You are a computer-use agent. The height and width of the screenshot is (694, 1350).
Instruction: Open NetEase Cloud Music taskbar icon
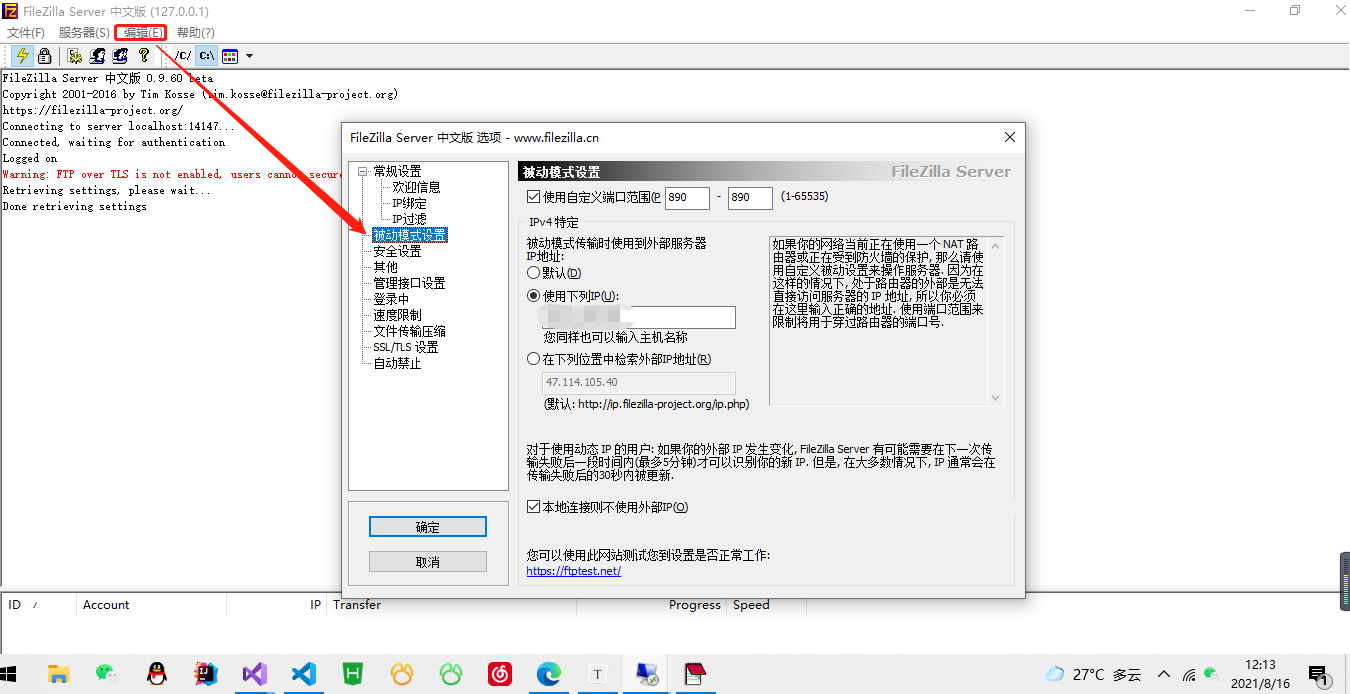500,674
